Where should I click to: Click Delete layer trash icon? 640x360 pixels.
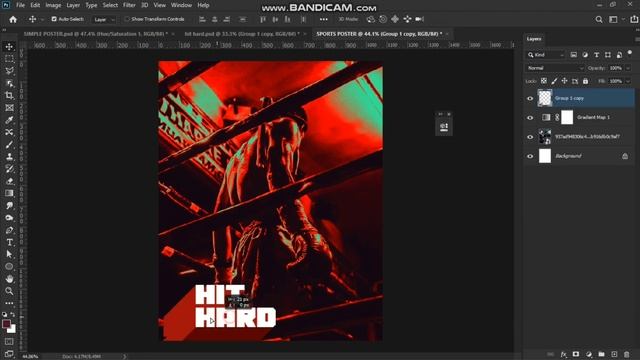627,354
